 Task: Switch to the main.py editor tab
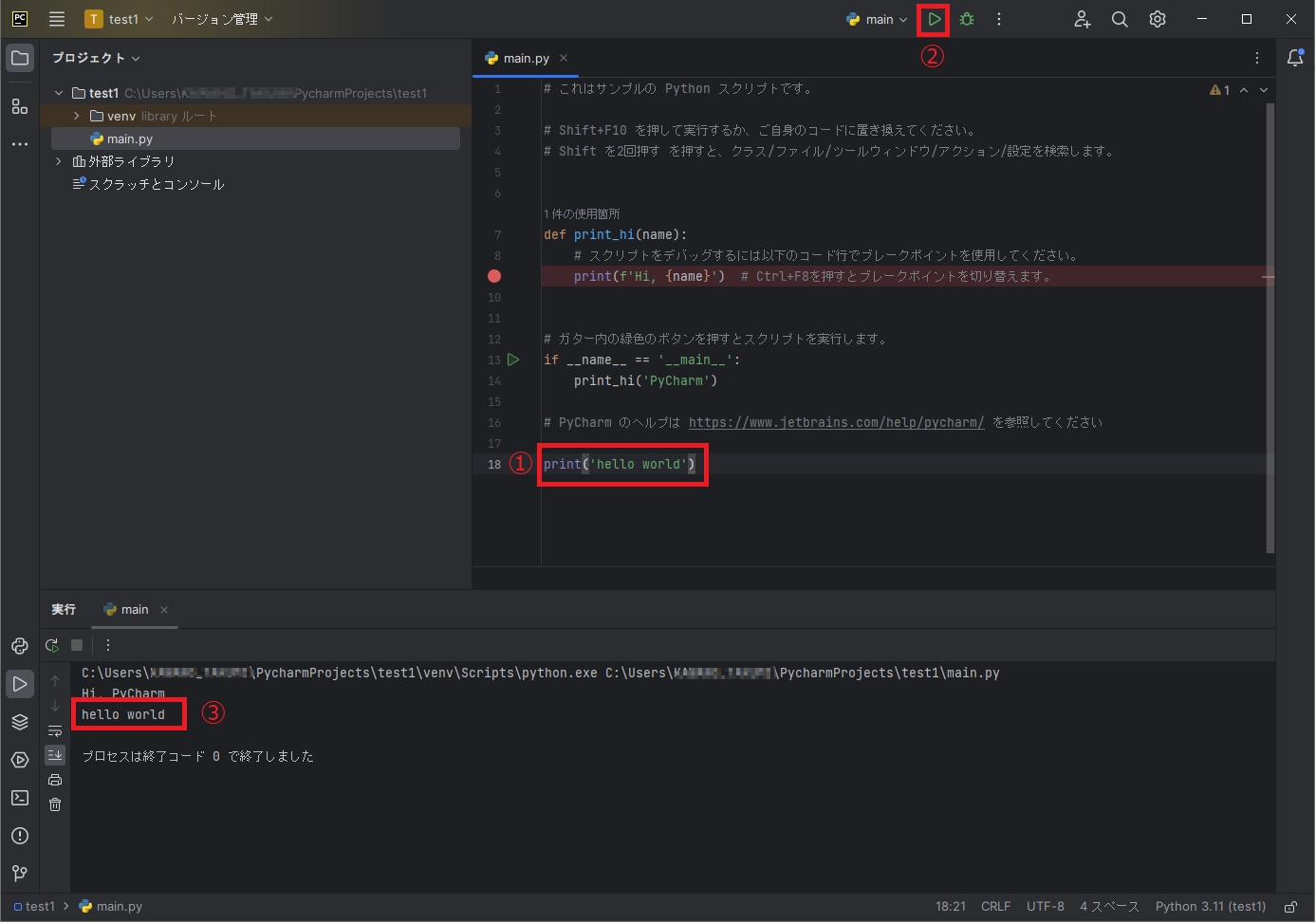[526, 58]
